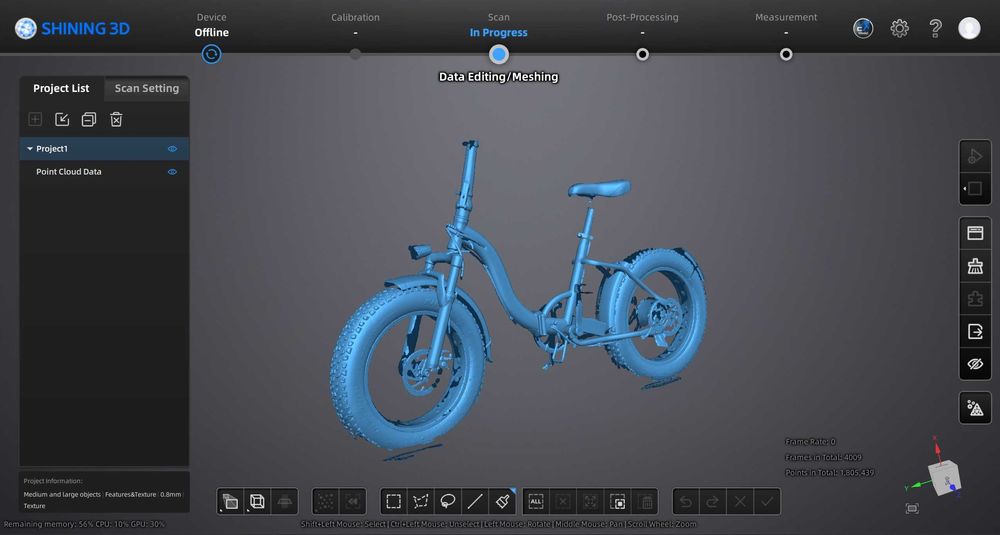Click the 'Points in Total' readout text
The width and height of the screenshot is (1000, 535).
(829, 473)
